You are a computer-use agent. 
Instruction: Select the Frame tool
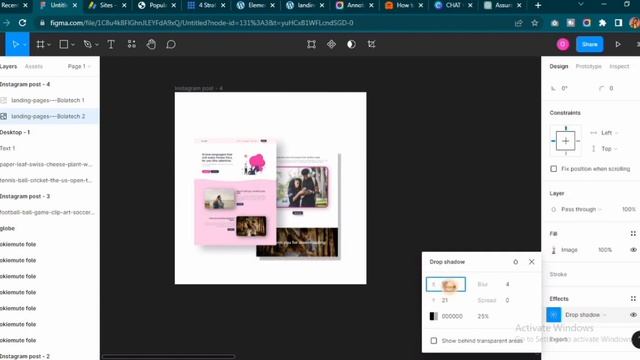tap(40, 44)
